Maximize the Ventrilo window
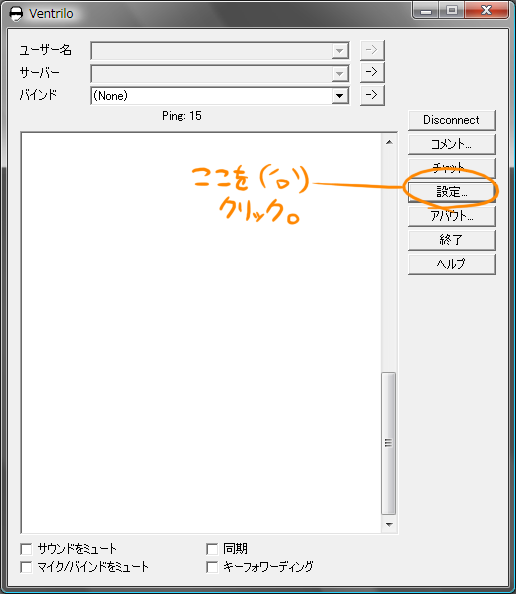Viewport: 516px width, 594px height. pos(452,10)
